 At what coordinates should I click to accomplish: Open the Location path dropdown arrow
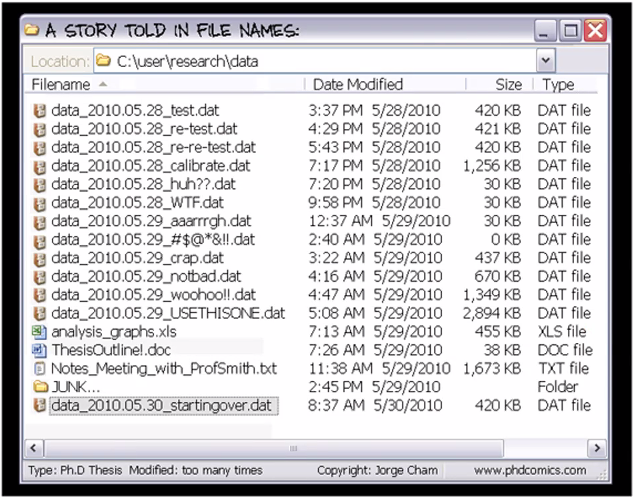545,61
